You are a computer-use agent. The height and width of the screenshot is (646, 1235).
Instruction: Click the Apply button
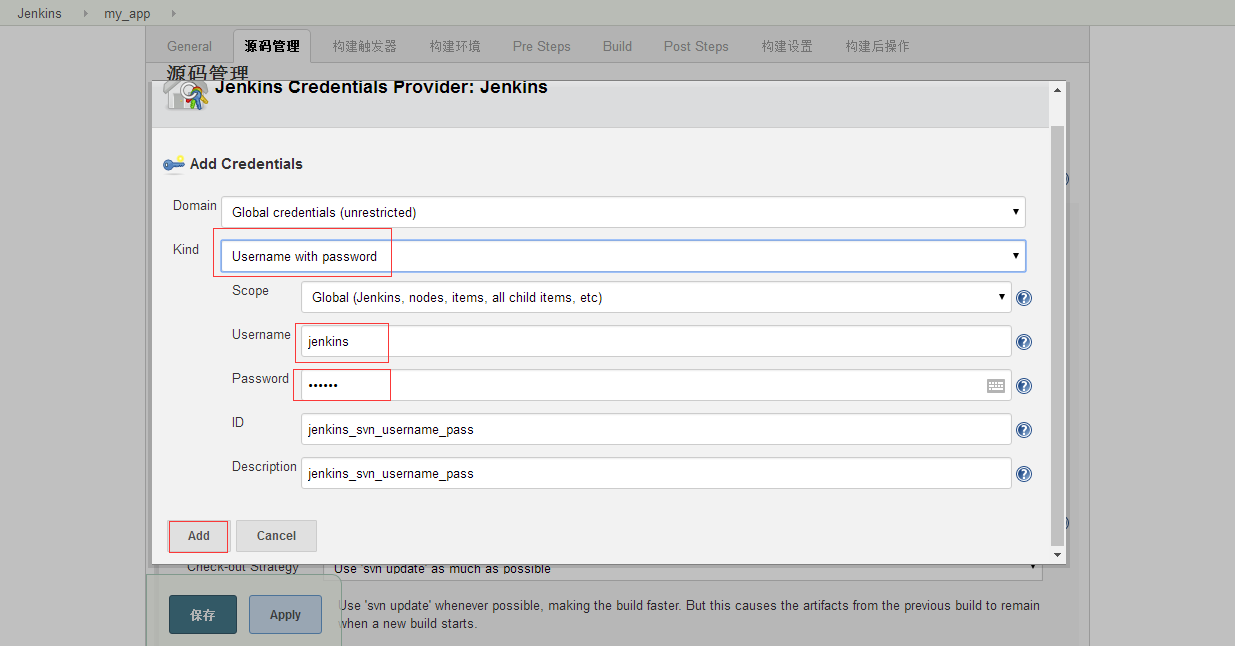click(x=285, y=615)
